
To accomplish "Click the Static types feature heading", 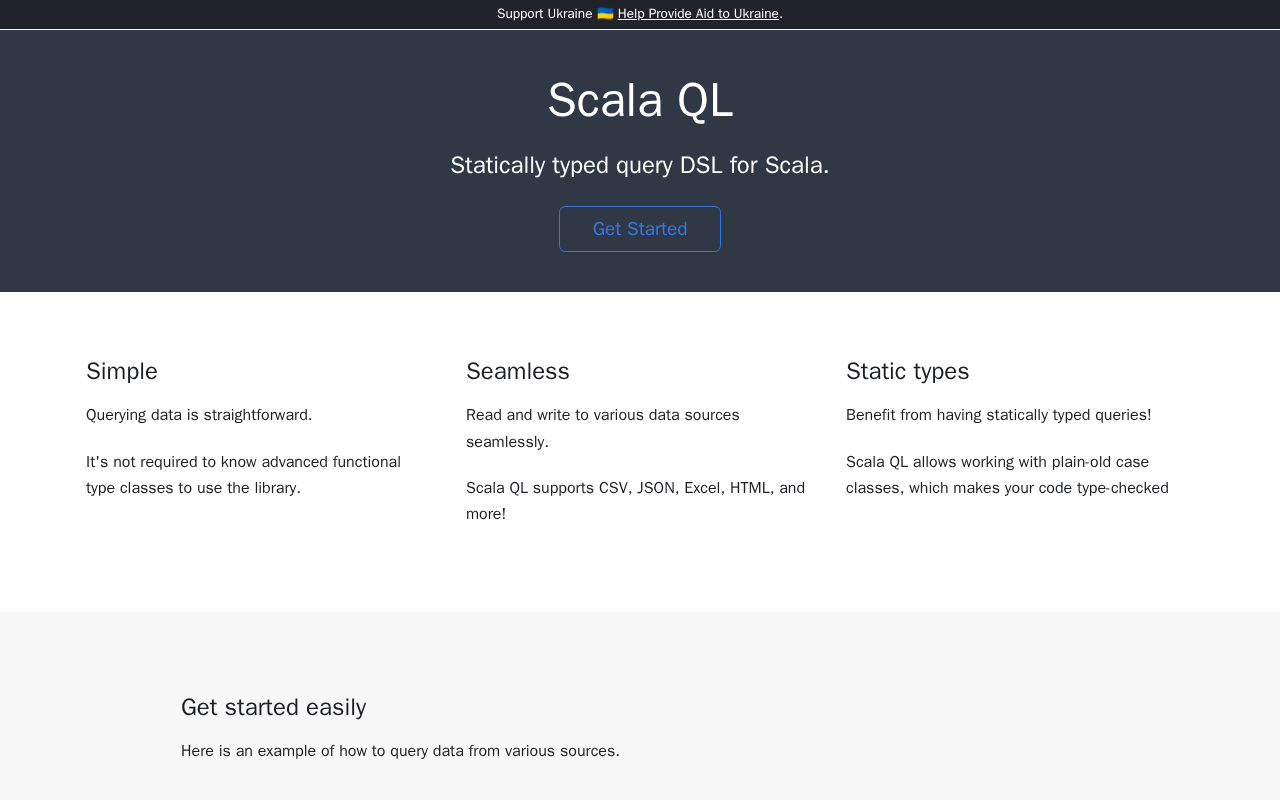I will click(908, 372).
